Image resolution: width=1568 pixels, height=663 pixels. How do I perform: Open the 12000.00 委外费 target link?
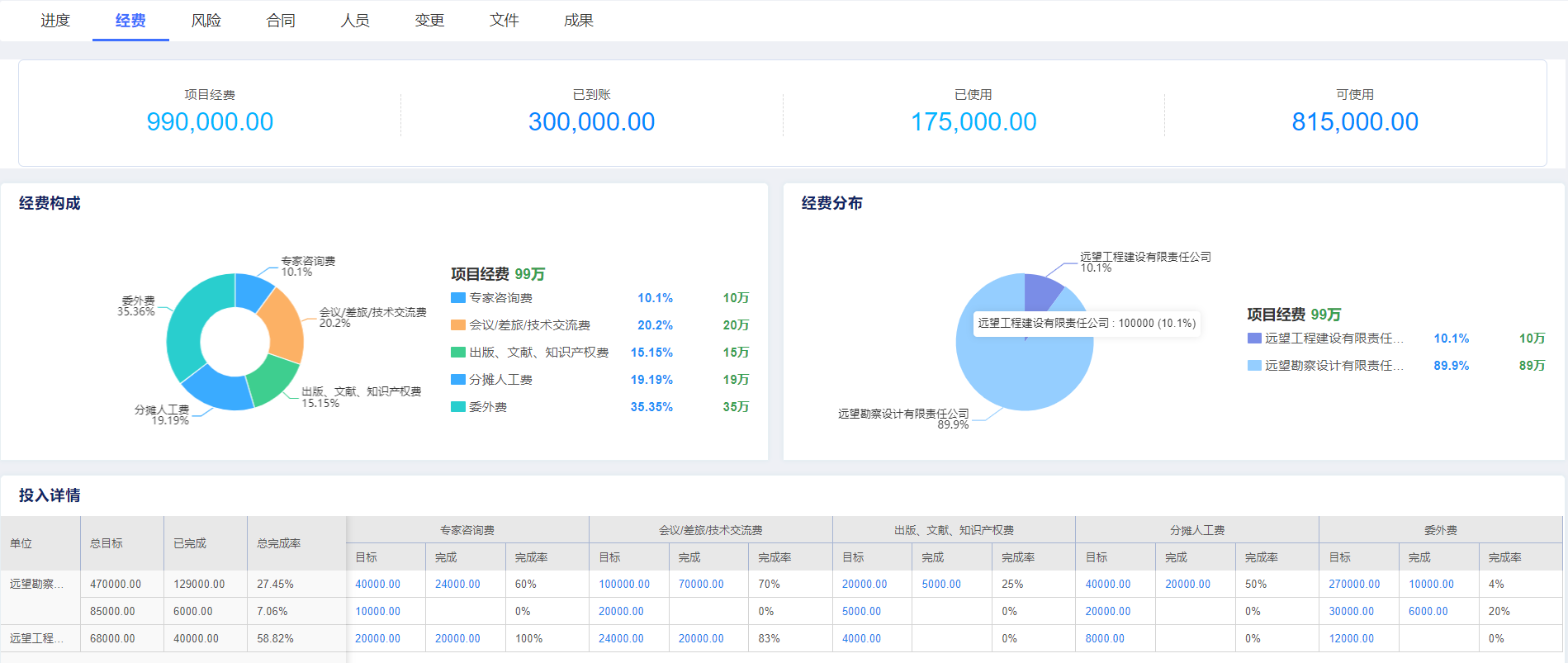point(1351,638)
